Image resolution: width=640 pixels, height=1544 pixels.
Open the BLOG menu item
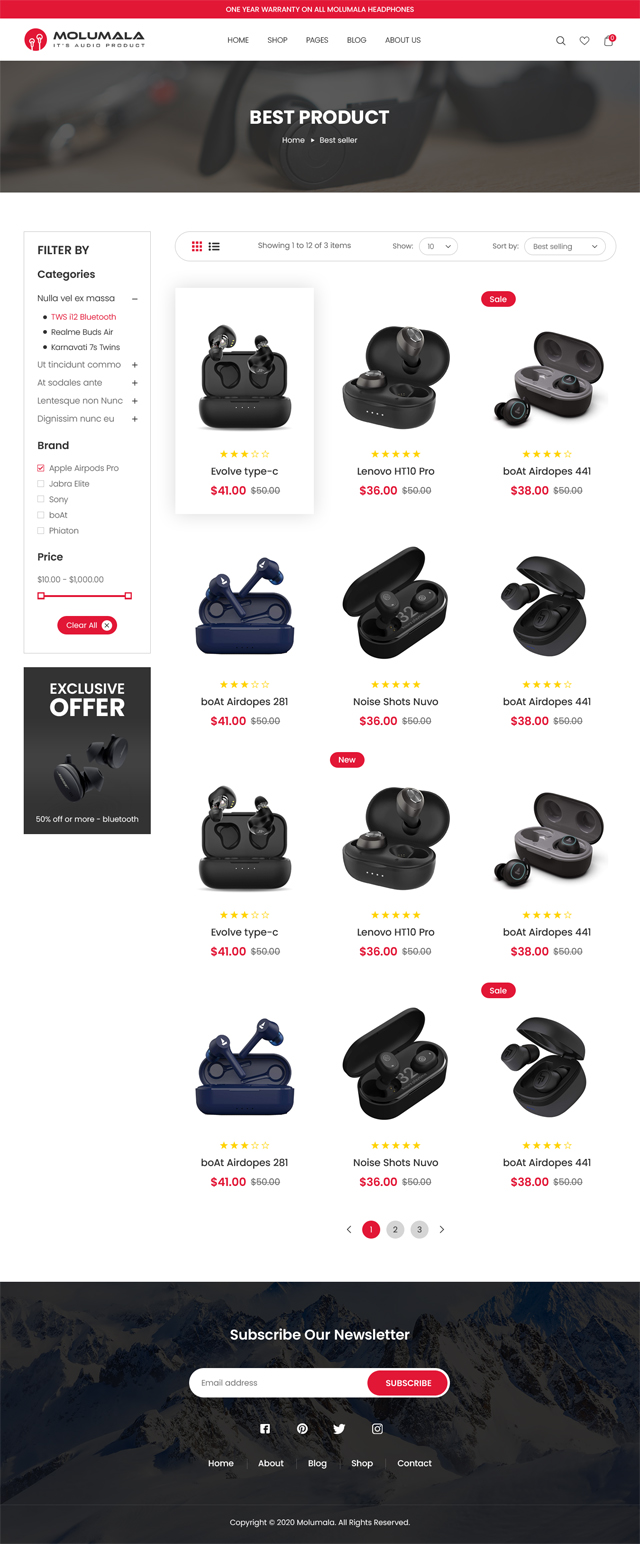356,40
